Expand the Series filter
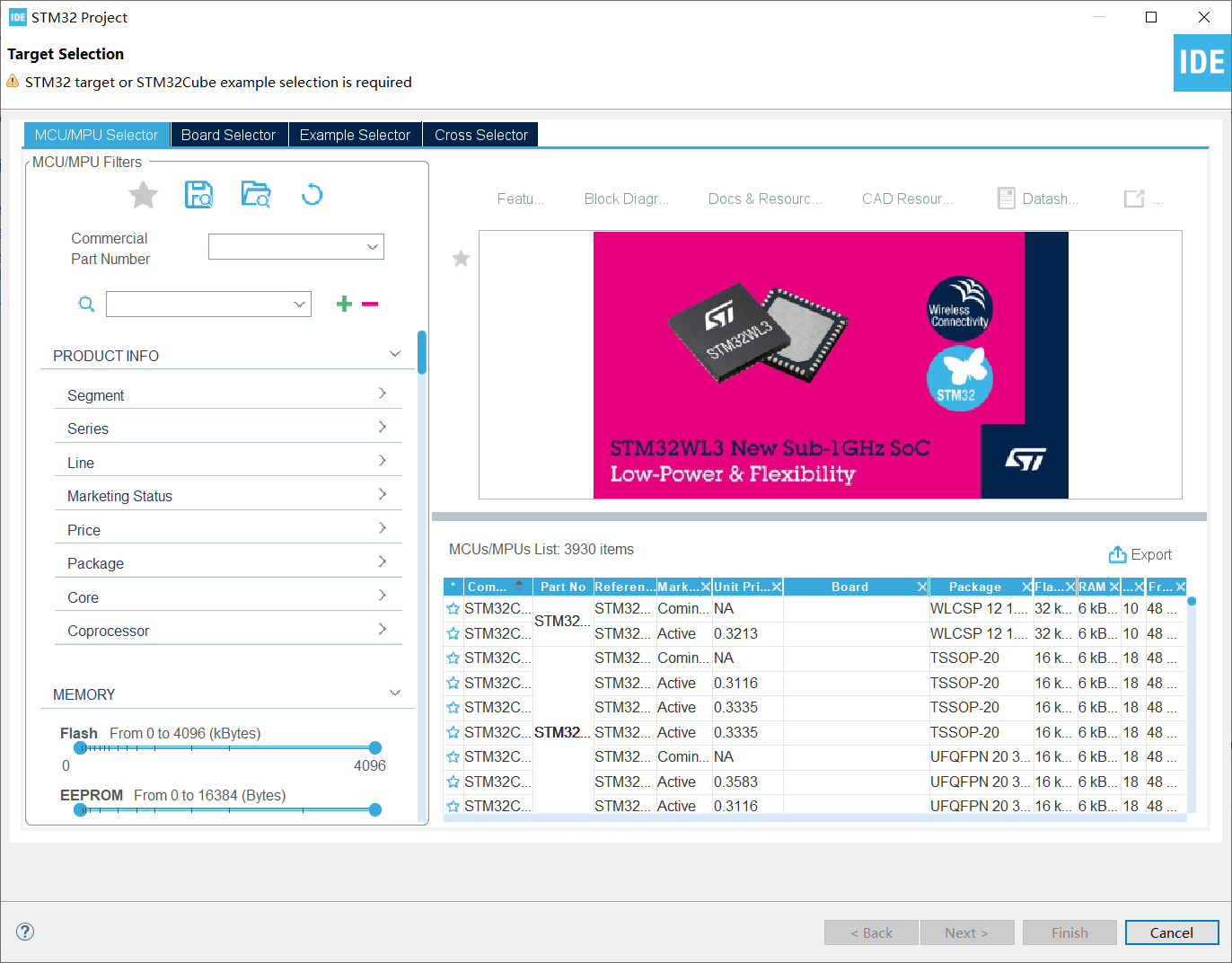 (383, 427)
